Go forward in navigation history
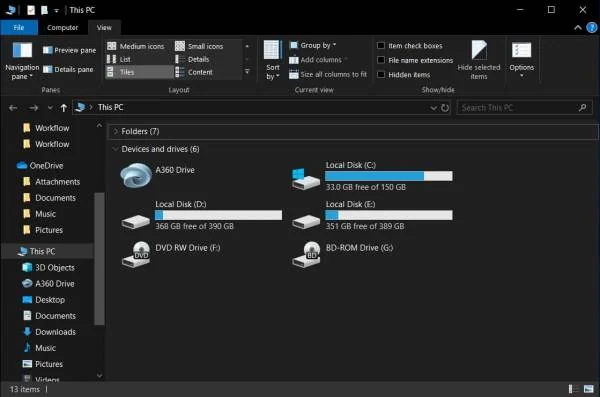The image size is (600, 397). [33, 108]
